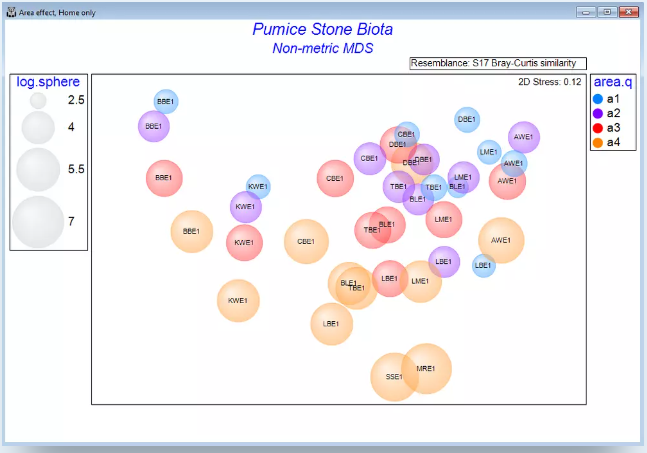
Task: Click the orange KWE1 bubble
Action: (238, 301)
